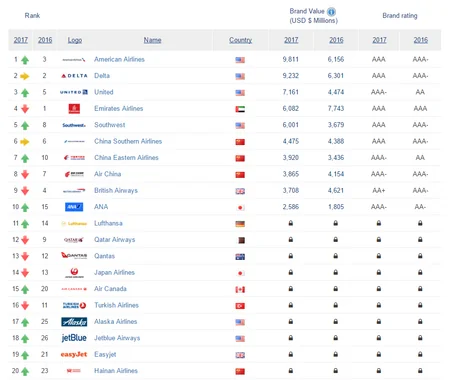Click the green up arrow for American Airlines

click(x=25, y=60)
